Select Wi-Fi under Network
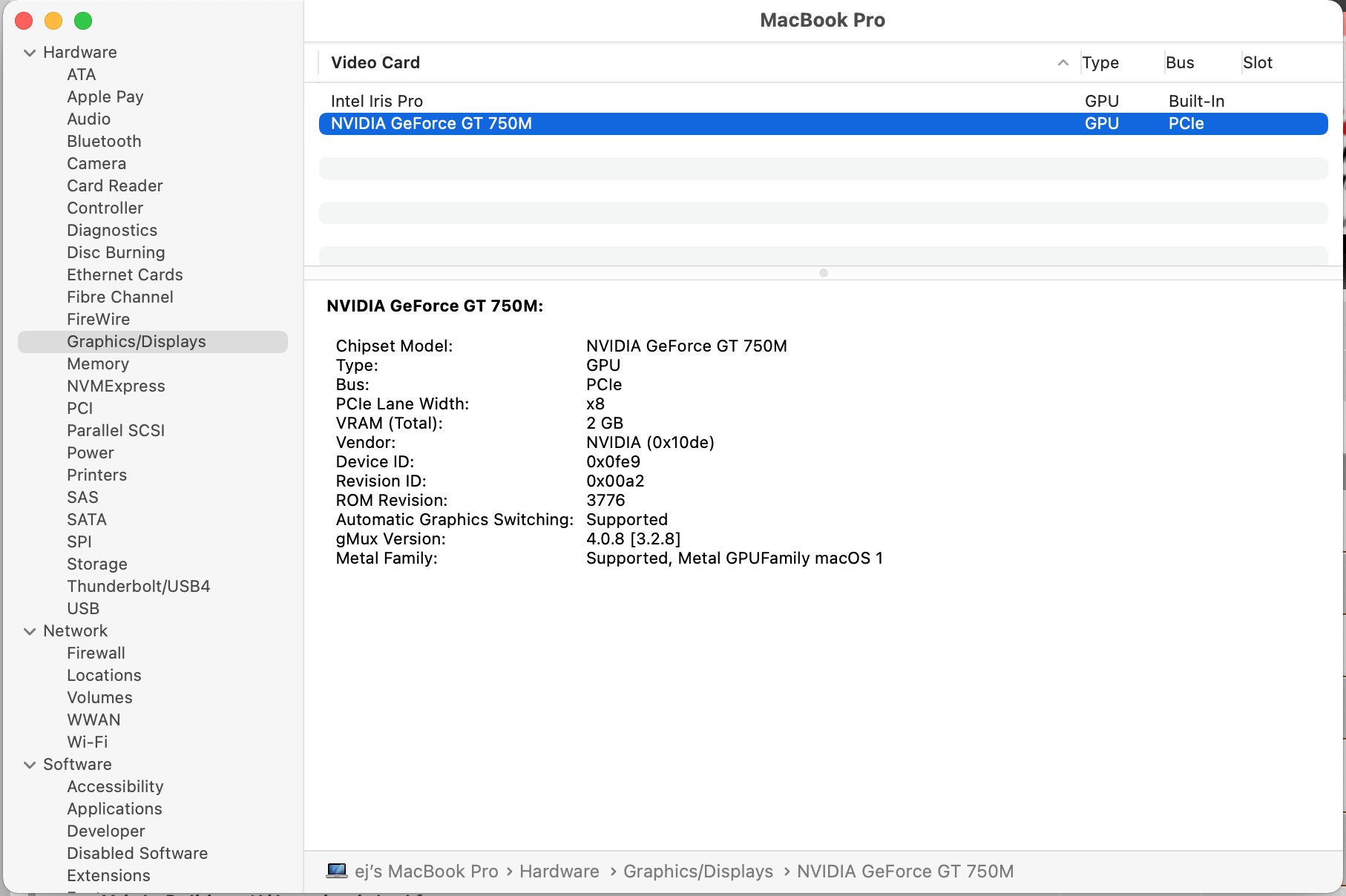The image size is (1346, 896). (x=88, y=742)
